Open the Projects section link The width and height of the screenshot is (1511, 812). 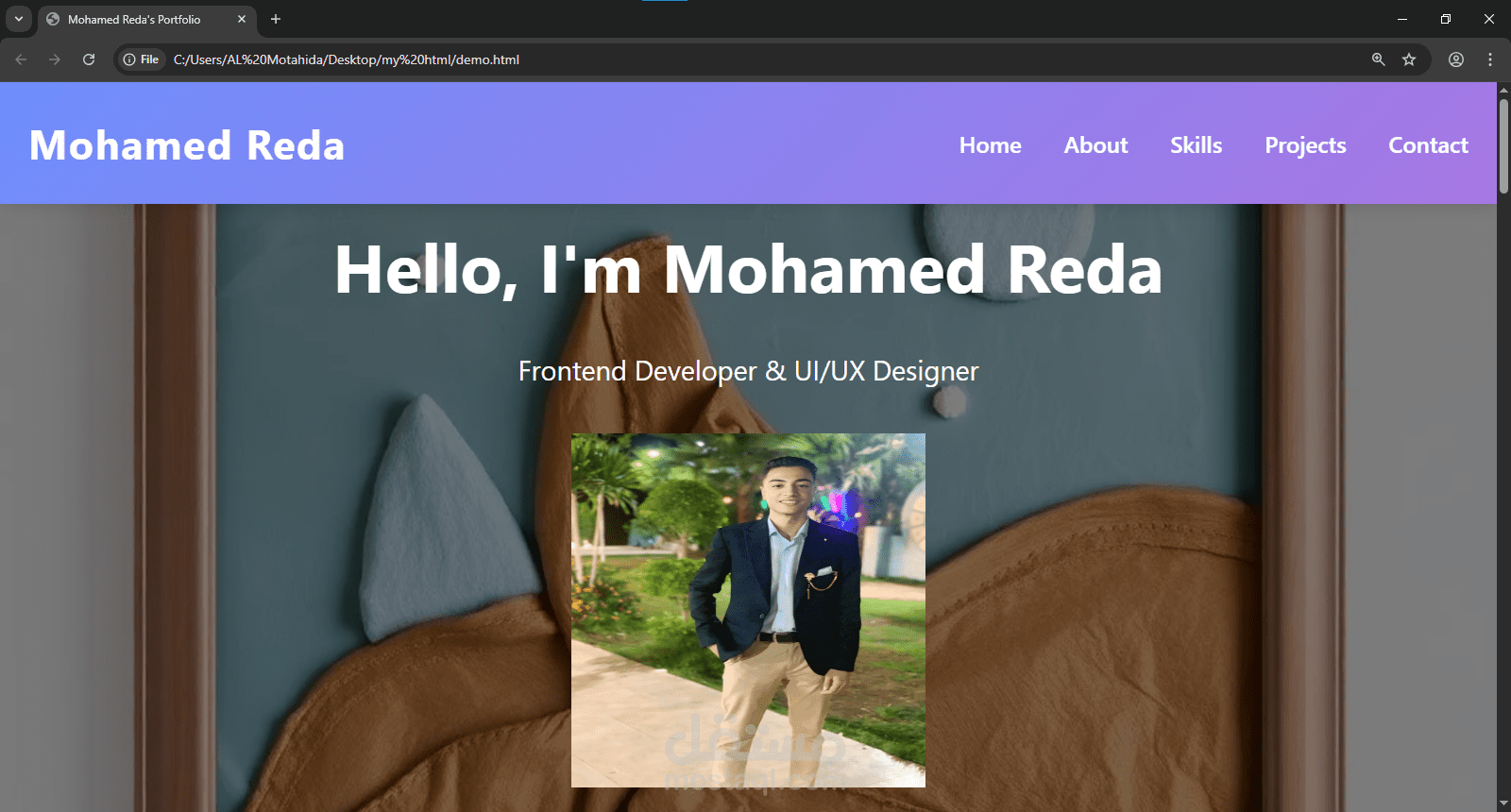pyautogui.click(x=1305, y=145)
